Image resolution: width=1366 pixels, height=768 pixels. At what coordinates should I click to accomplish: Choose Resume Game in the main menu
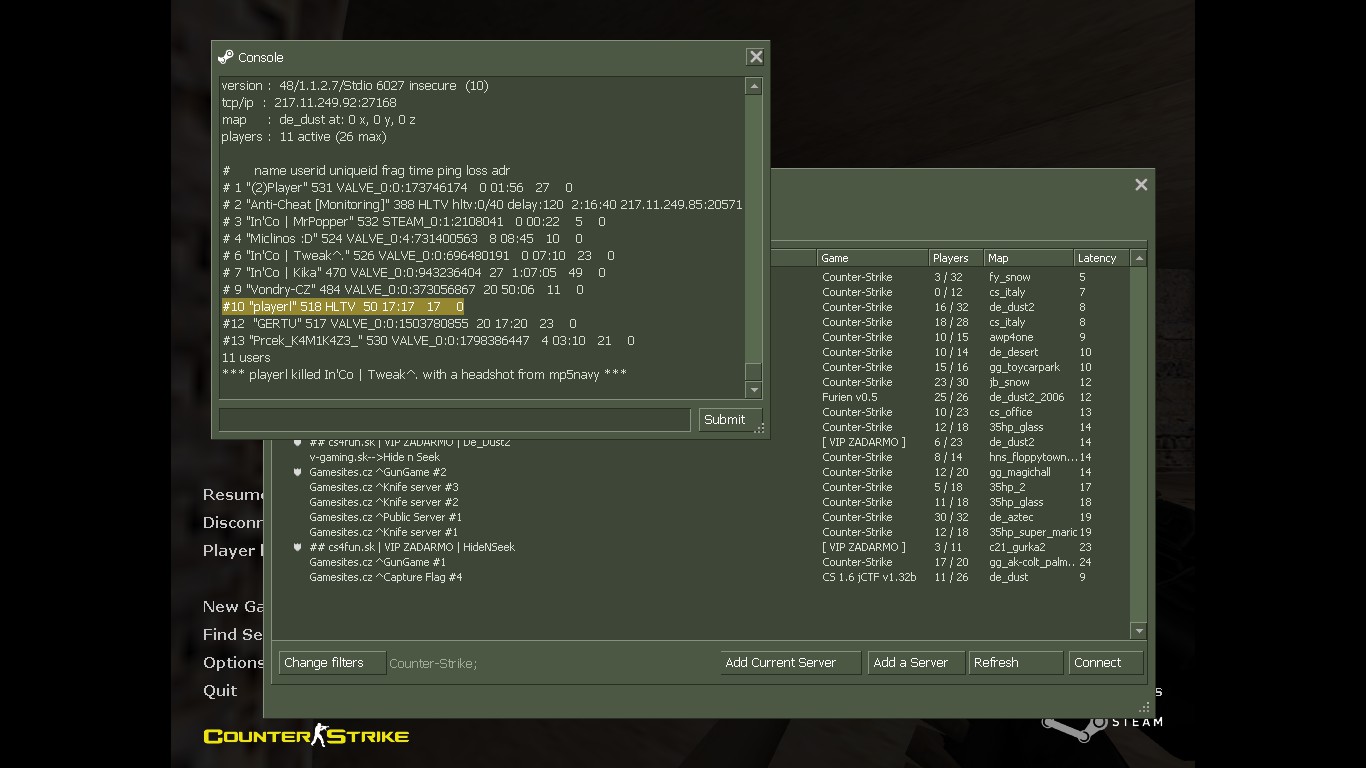click(233, 494)
